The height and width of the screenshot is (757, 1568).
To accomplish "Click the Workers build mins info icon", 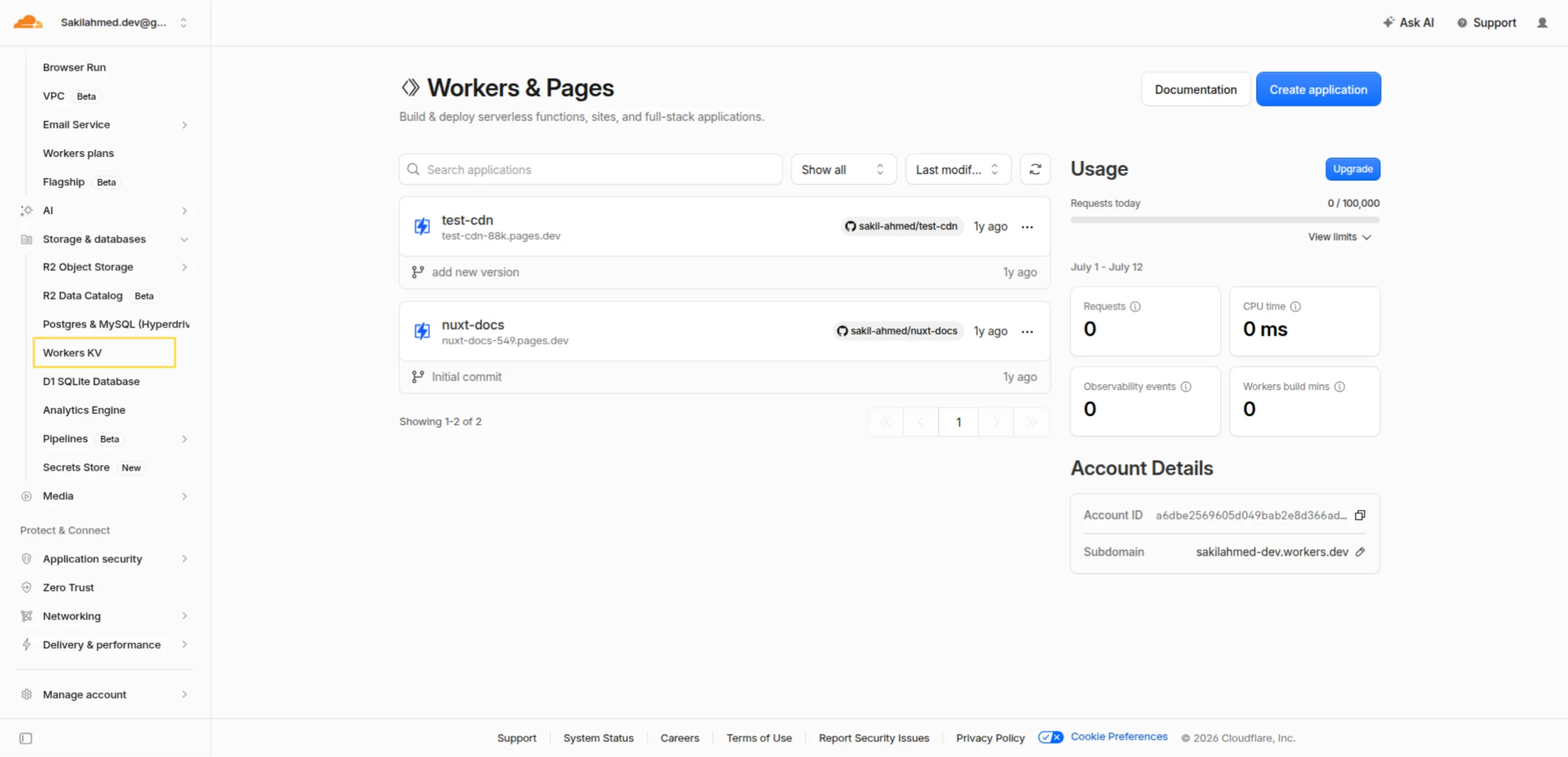I will click(x=1339, y=387).
